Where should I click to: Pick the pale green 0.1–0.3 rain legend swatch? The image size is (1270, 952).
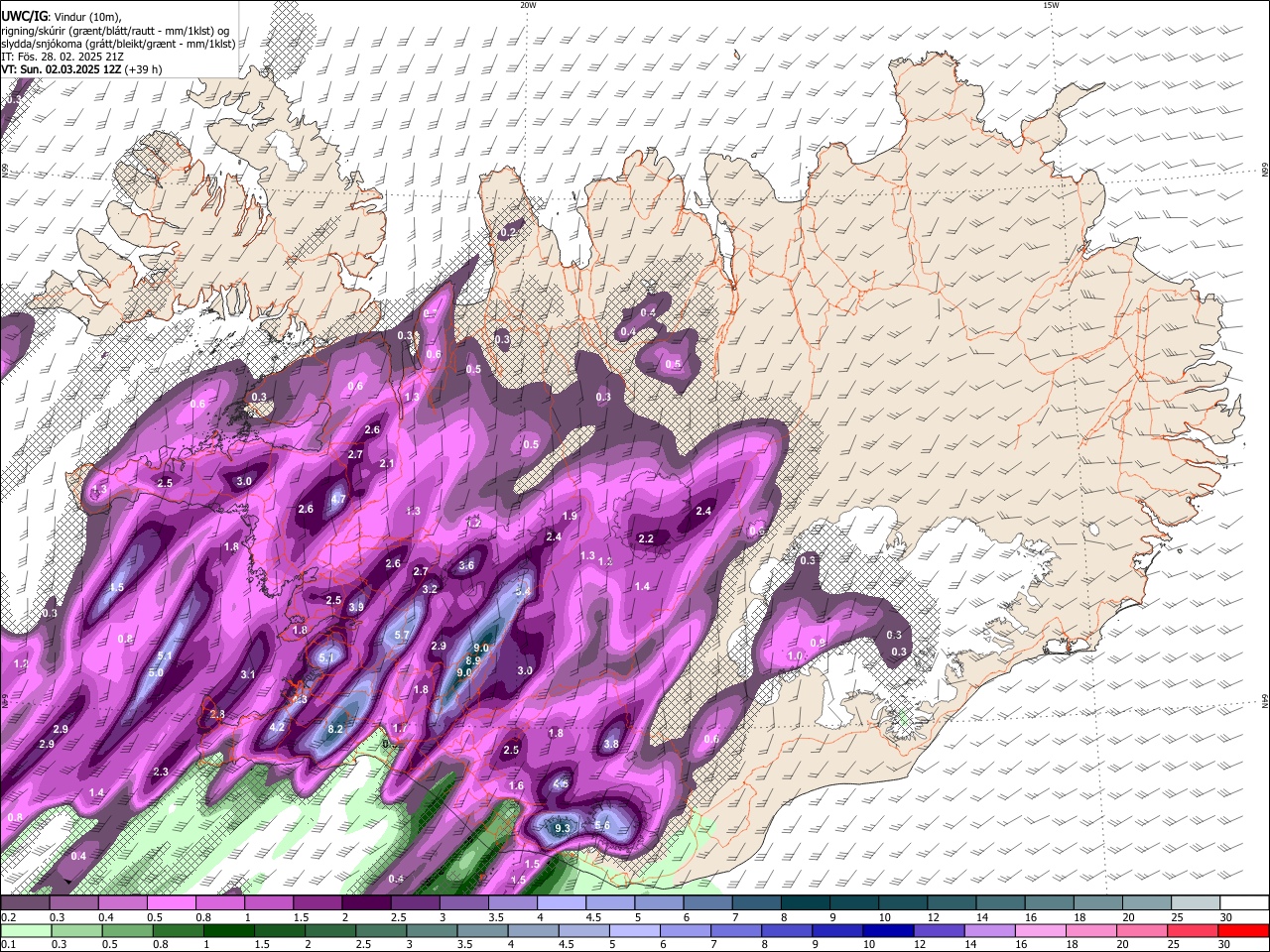tap(25, 930)
